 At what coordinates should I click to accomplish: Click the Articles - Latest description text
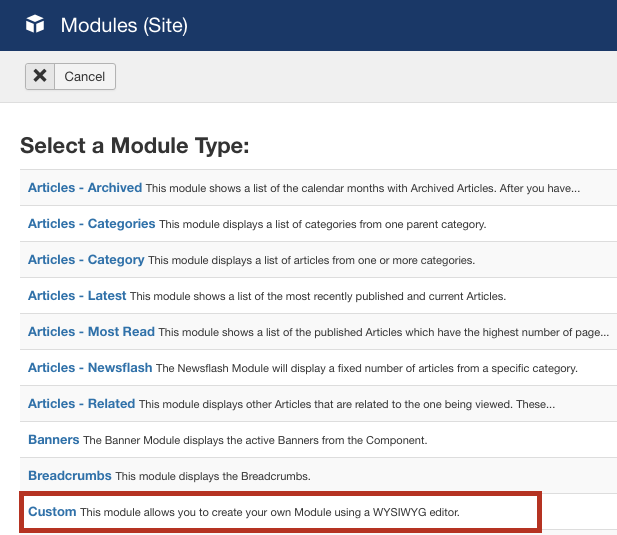pyautogui.click(x=318, y=296)
